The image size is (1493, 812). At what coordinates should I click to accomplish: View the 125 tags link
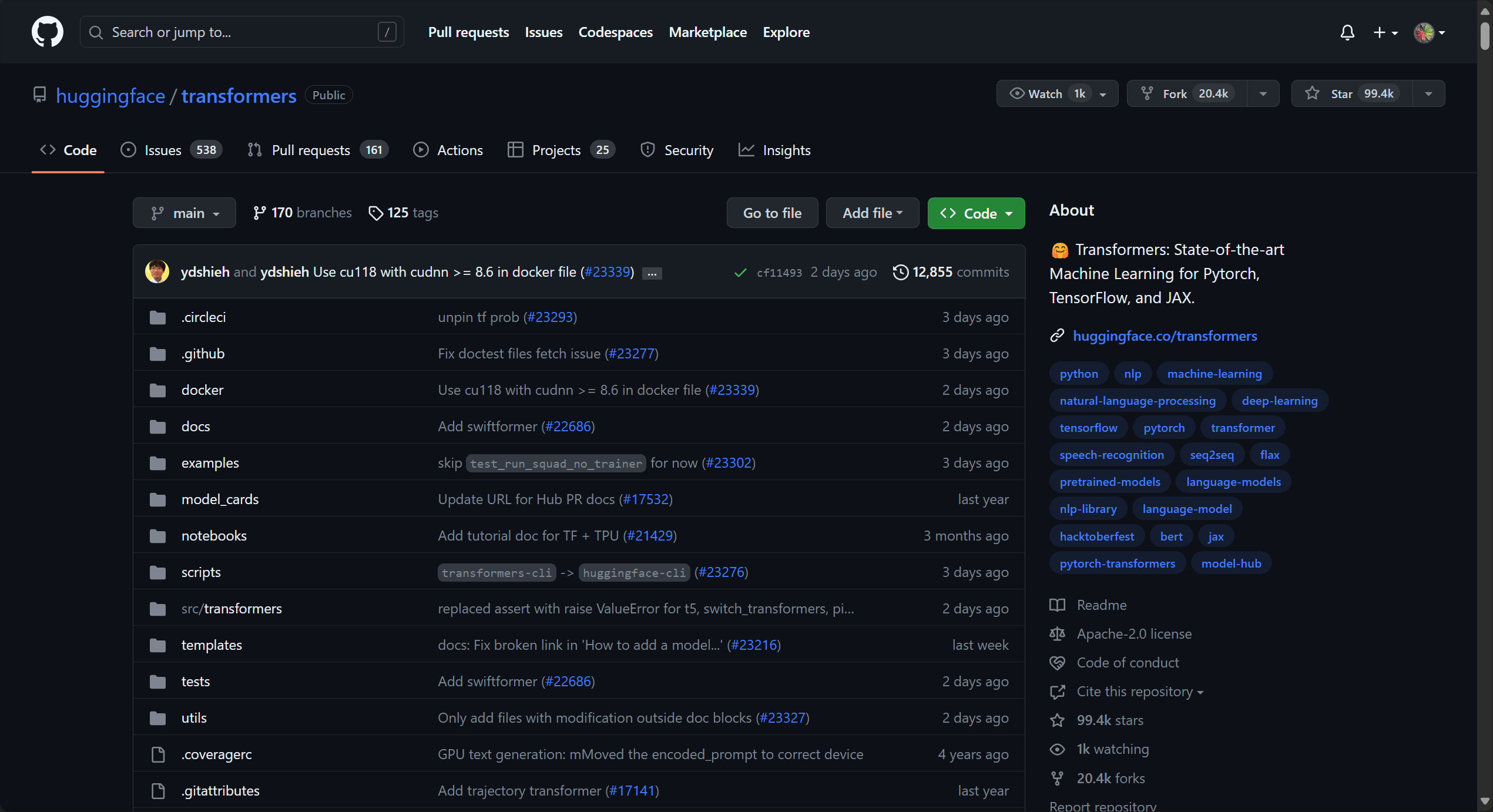point(403,213)
